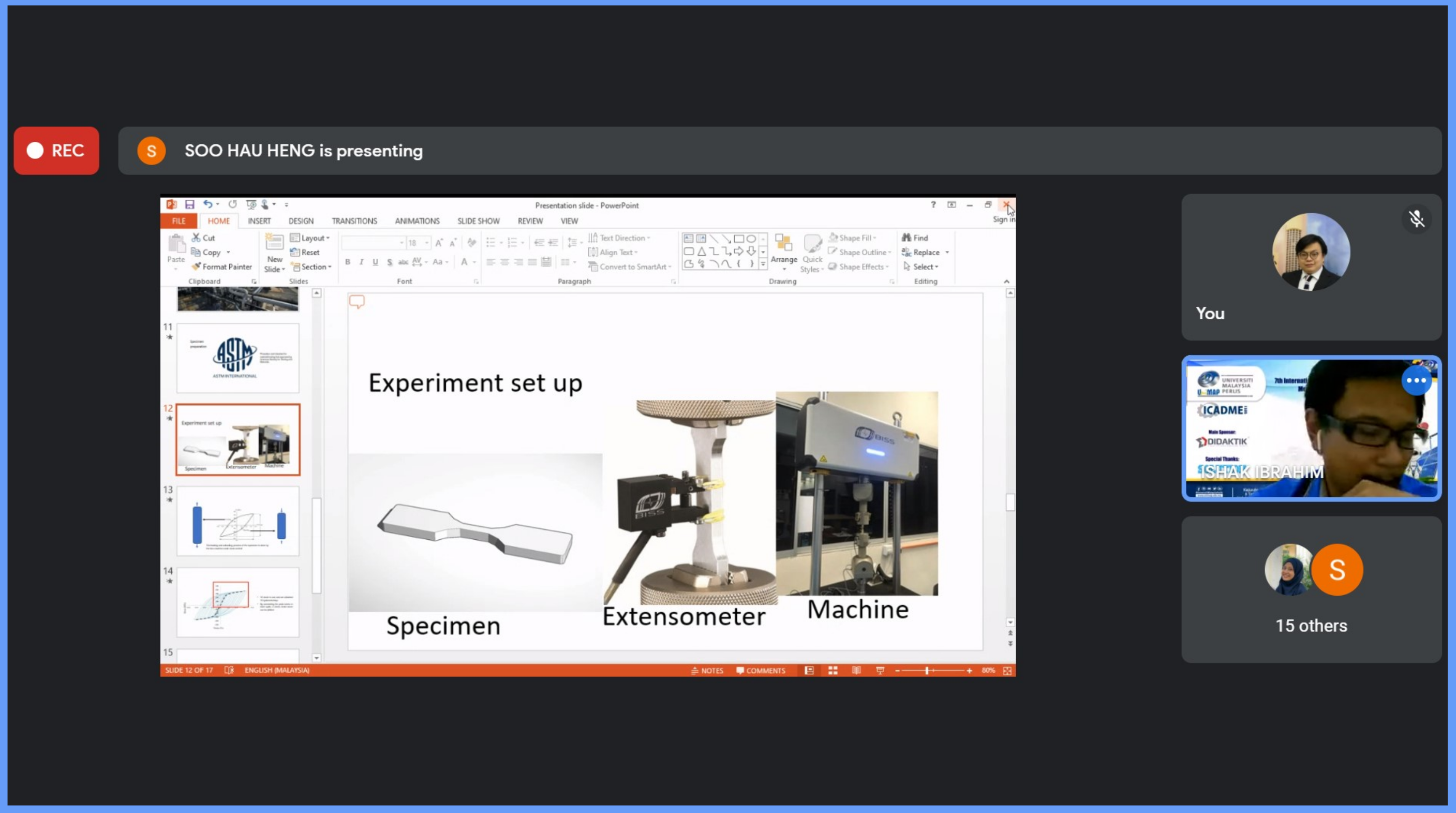Open the Layout dropdown
Viewport: 1456px width, 813px height.
(310, 238)
